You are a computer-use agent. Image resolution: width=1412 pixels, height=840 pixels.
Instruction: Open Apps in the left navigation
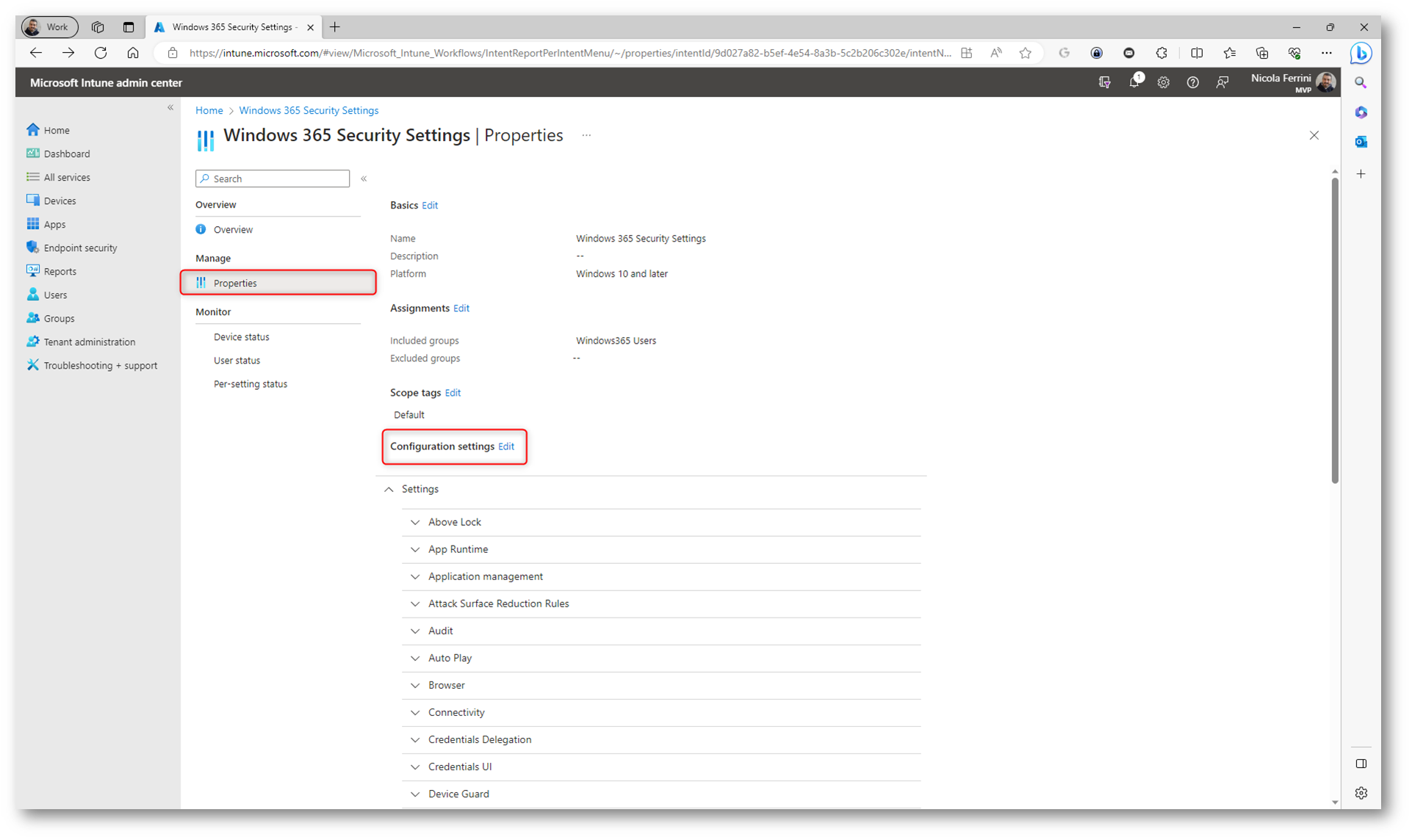tap(54, 224)
